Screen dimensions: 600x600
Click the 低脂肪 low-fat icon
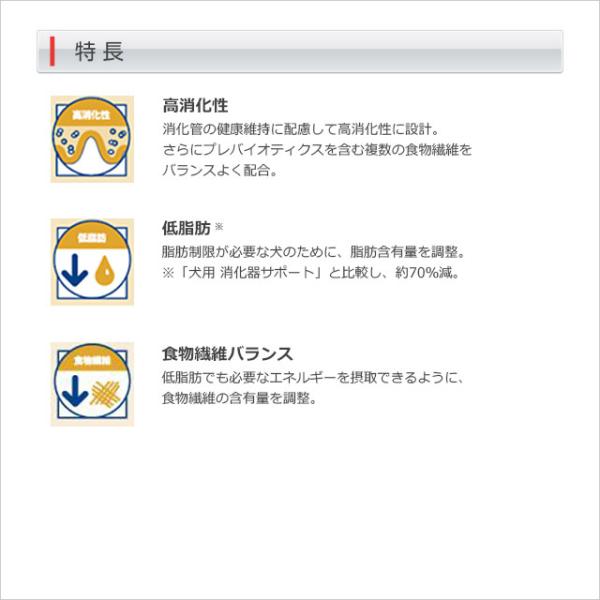pos(92,262)
